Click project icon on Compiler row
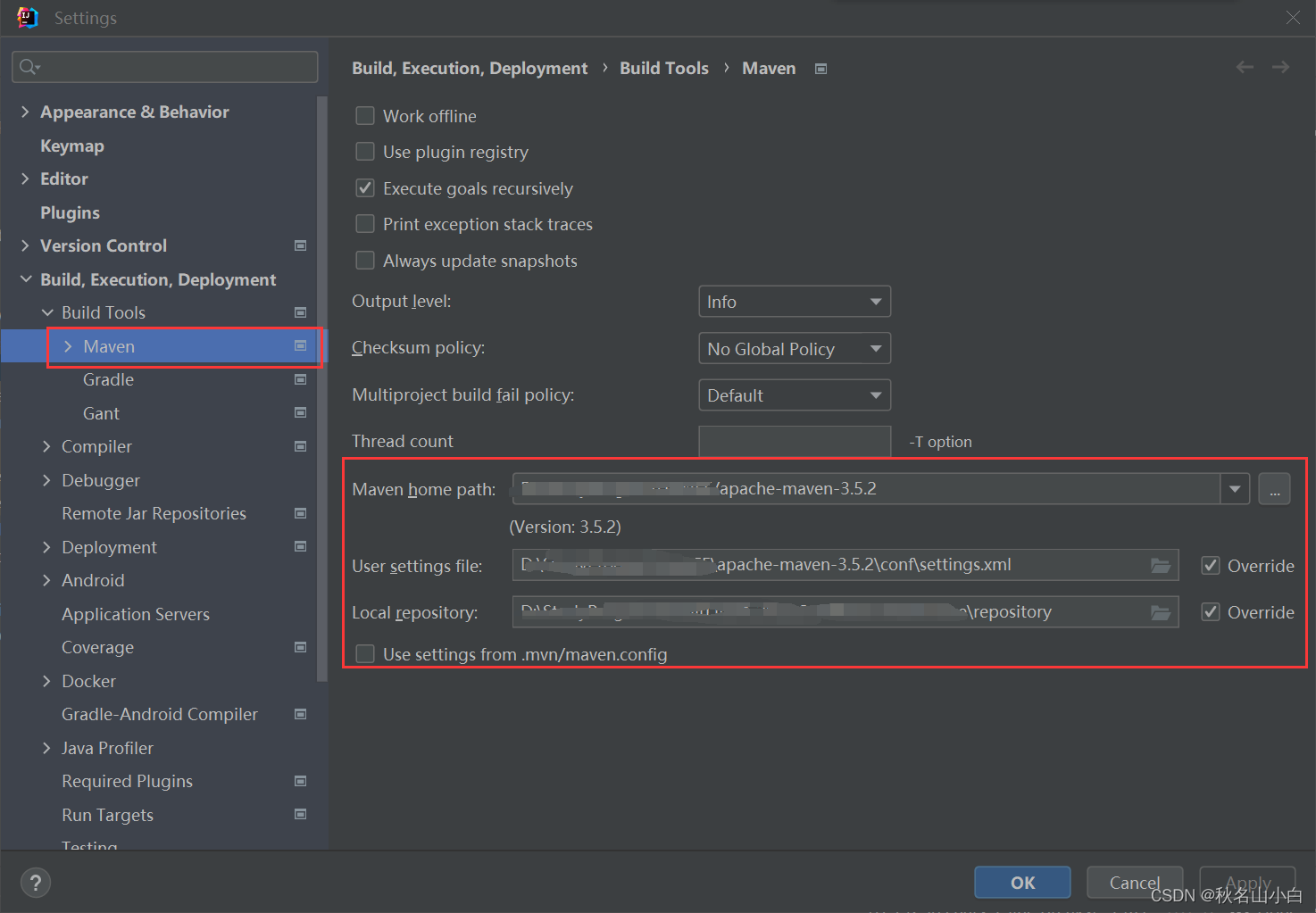 click(301, 446)
